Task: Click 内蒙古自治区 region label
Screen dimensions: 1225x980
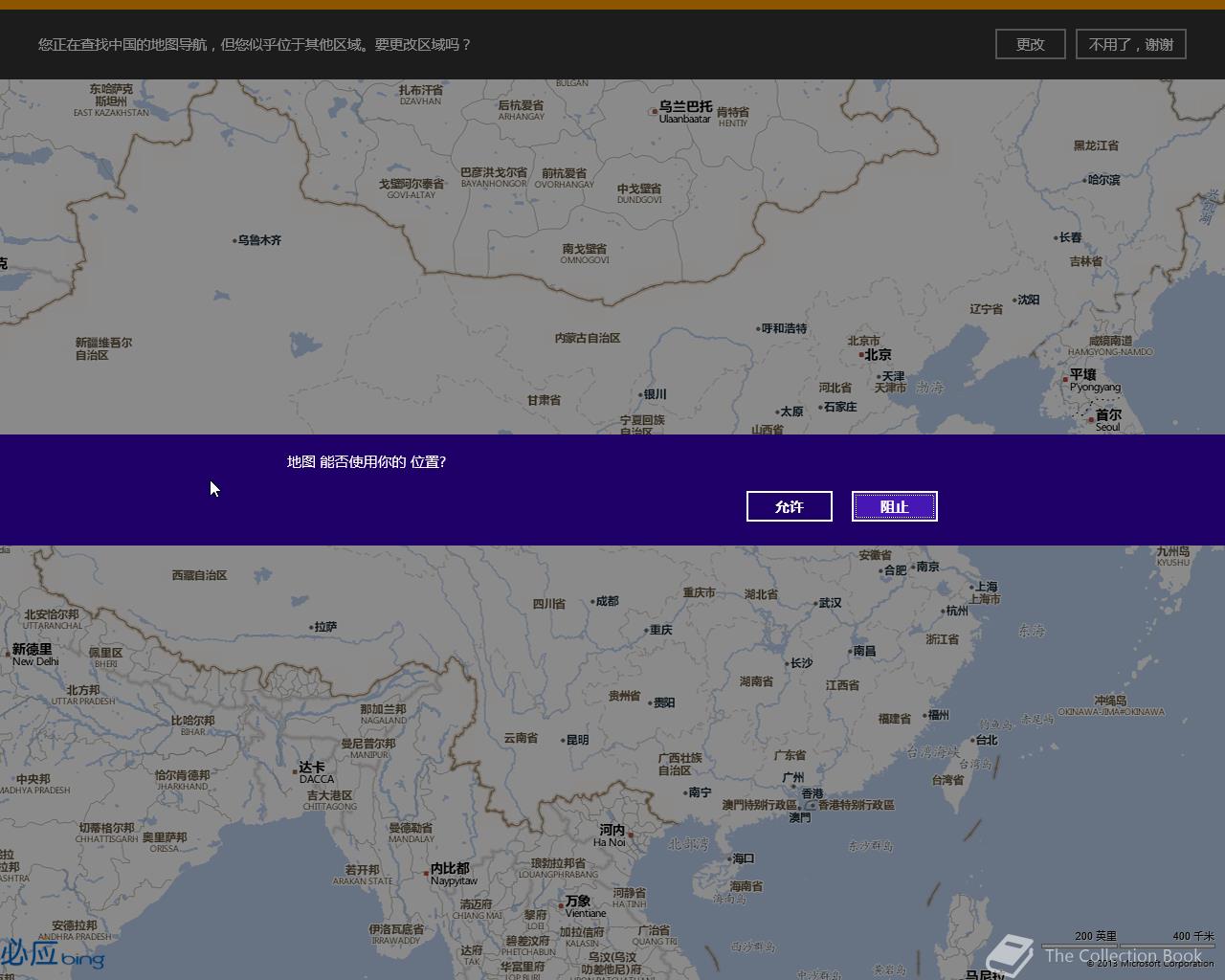Action: pyautogui.click(x=588, y=338)
